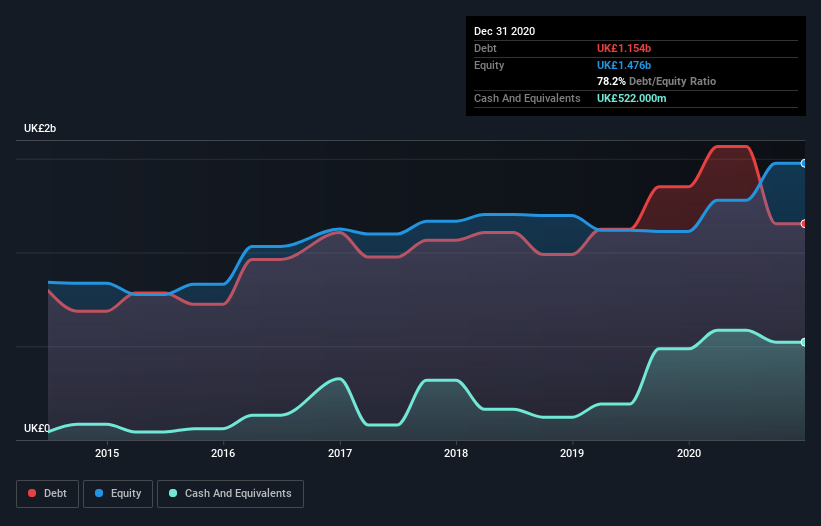The height and width of the screenshot is (526, 821).
Task: Toggle Cash And Equivalents legend button
Action: click(230, 494)
